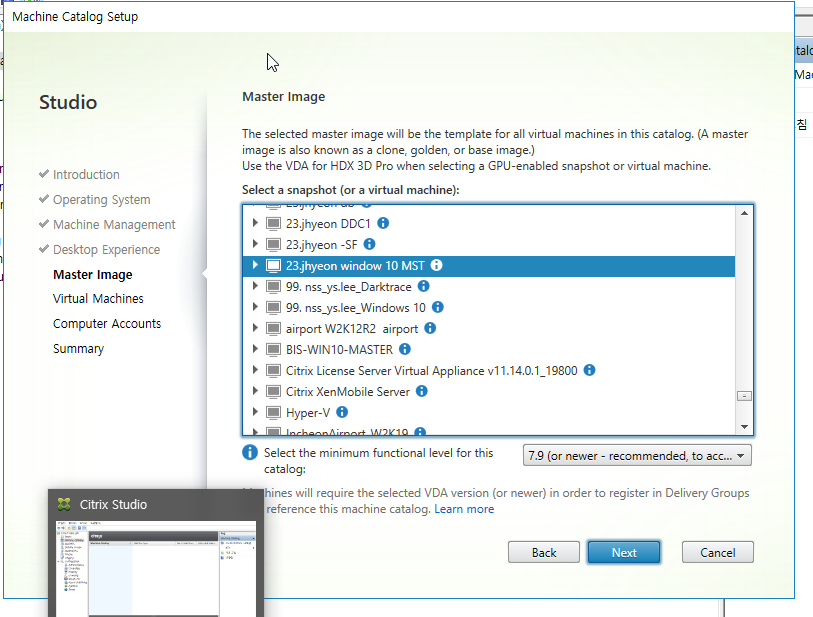This screenshot has height=617, width=813.
Task: Click info icon next to BIS-WIN10-MASTER
Action: click(x=405, y=349)
